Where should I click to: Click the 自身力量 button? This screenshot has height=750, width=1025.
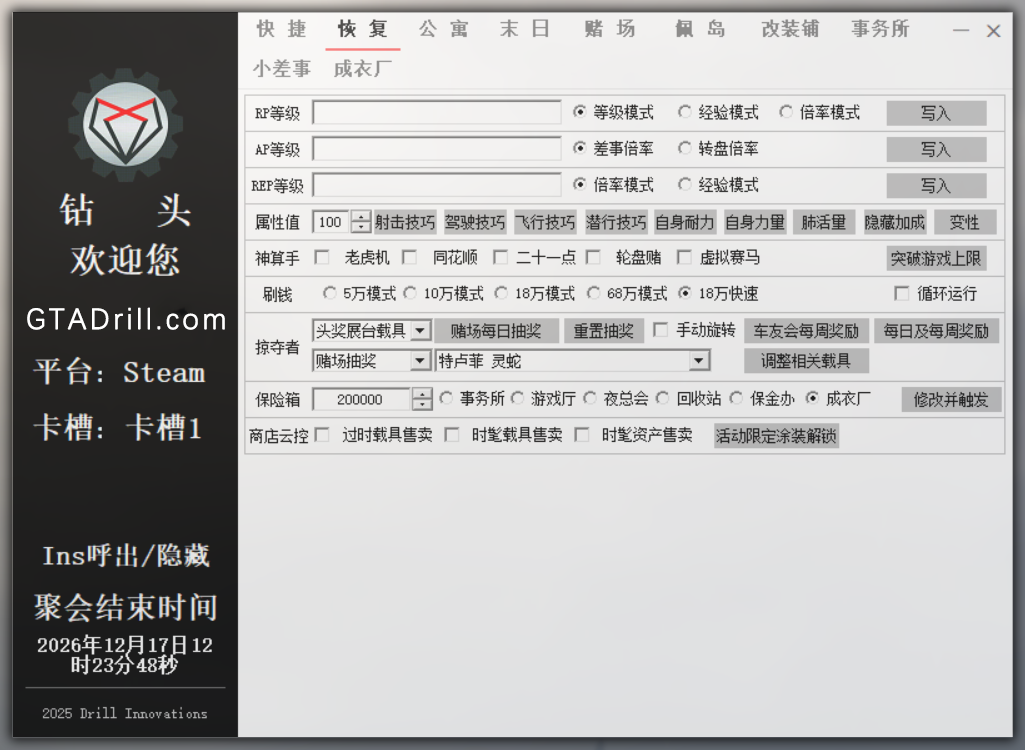point(755,222)
